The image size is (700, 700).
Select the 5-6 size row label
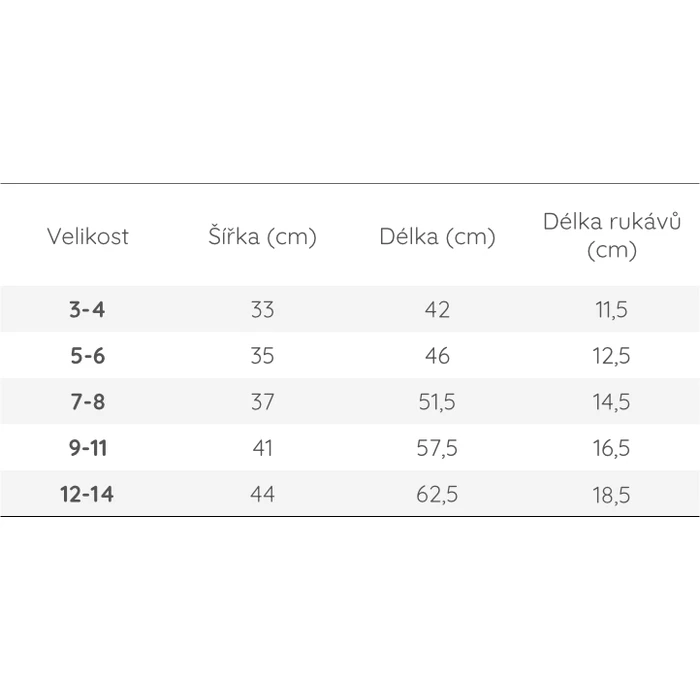88,355
